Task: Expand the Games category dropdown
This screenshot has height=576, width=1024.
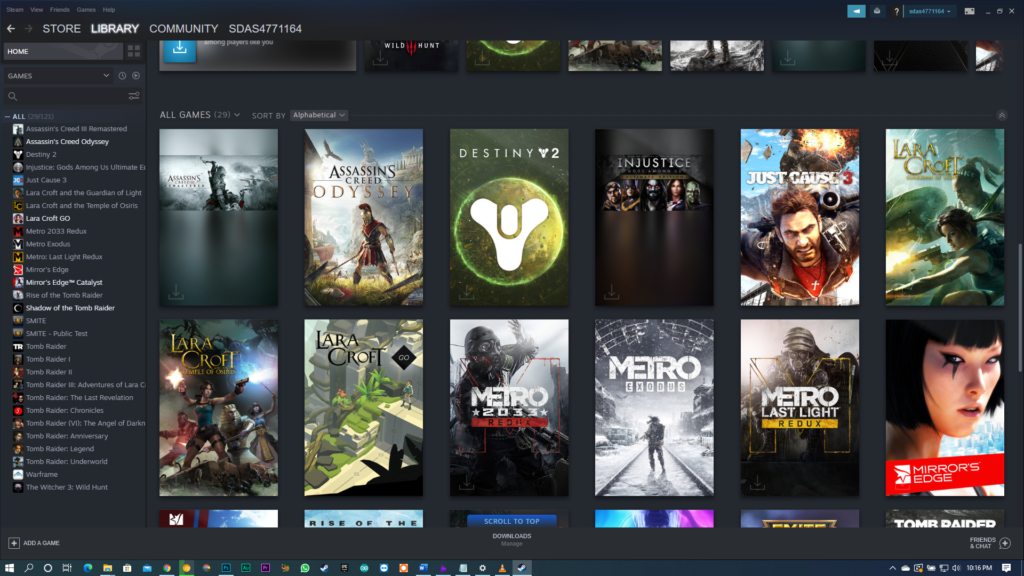Action: [x=58, y=76]
